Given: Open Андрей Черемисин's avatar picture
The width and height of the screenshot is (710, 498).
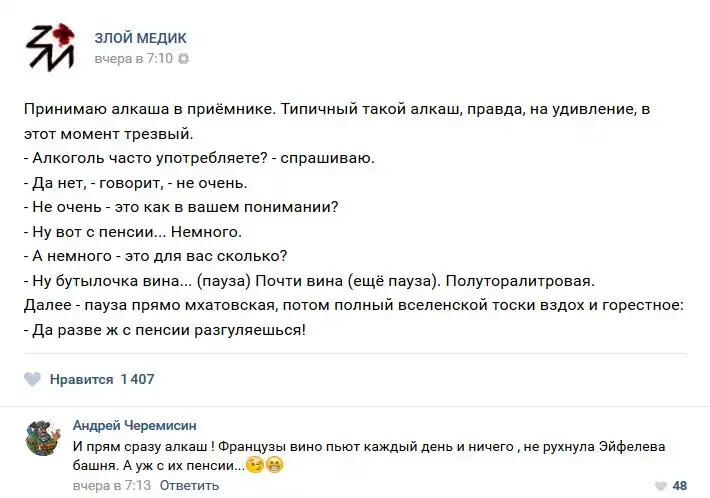Looking at the screenshot, I should (x=42, y=441).
